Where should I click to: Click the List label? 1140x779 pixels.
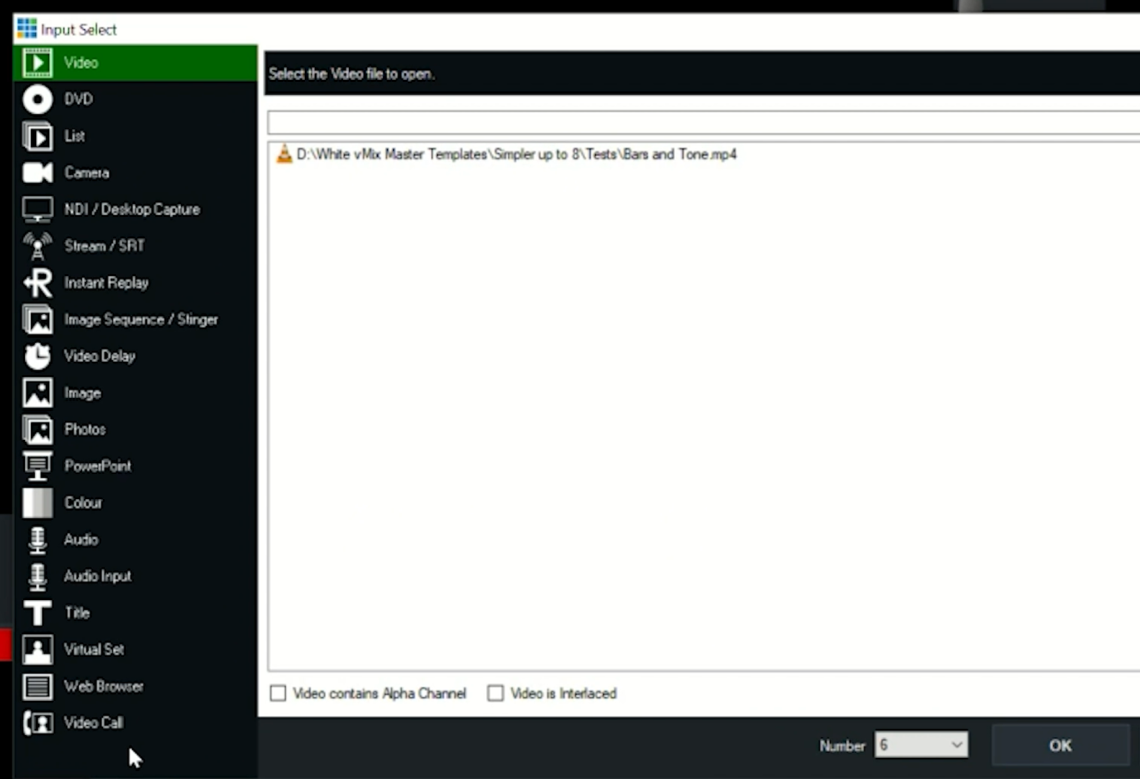click(x=74, y=136)
